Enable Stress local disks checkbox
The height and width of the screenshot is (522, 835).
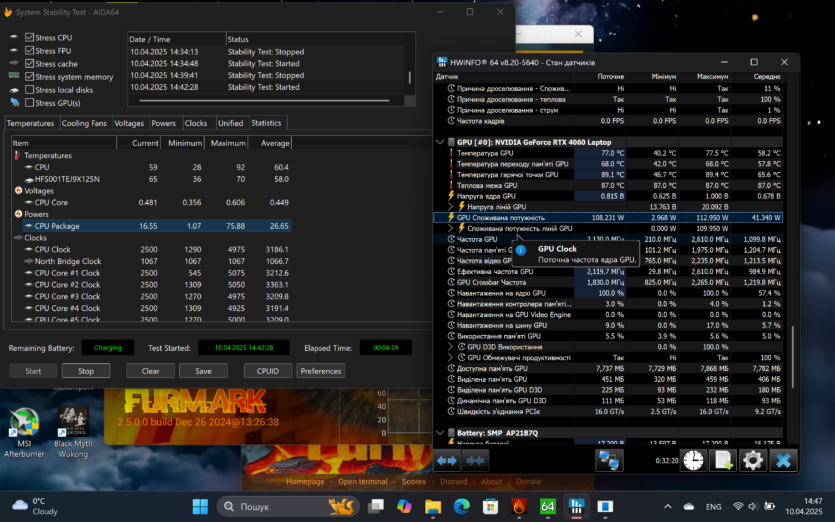pos(30,89)
